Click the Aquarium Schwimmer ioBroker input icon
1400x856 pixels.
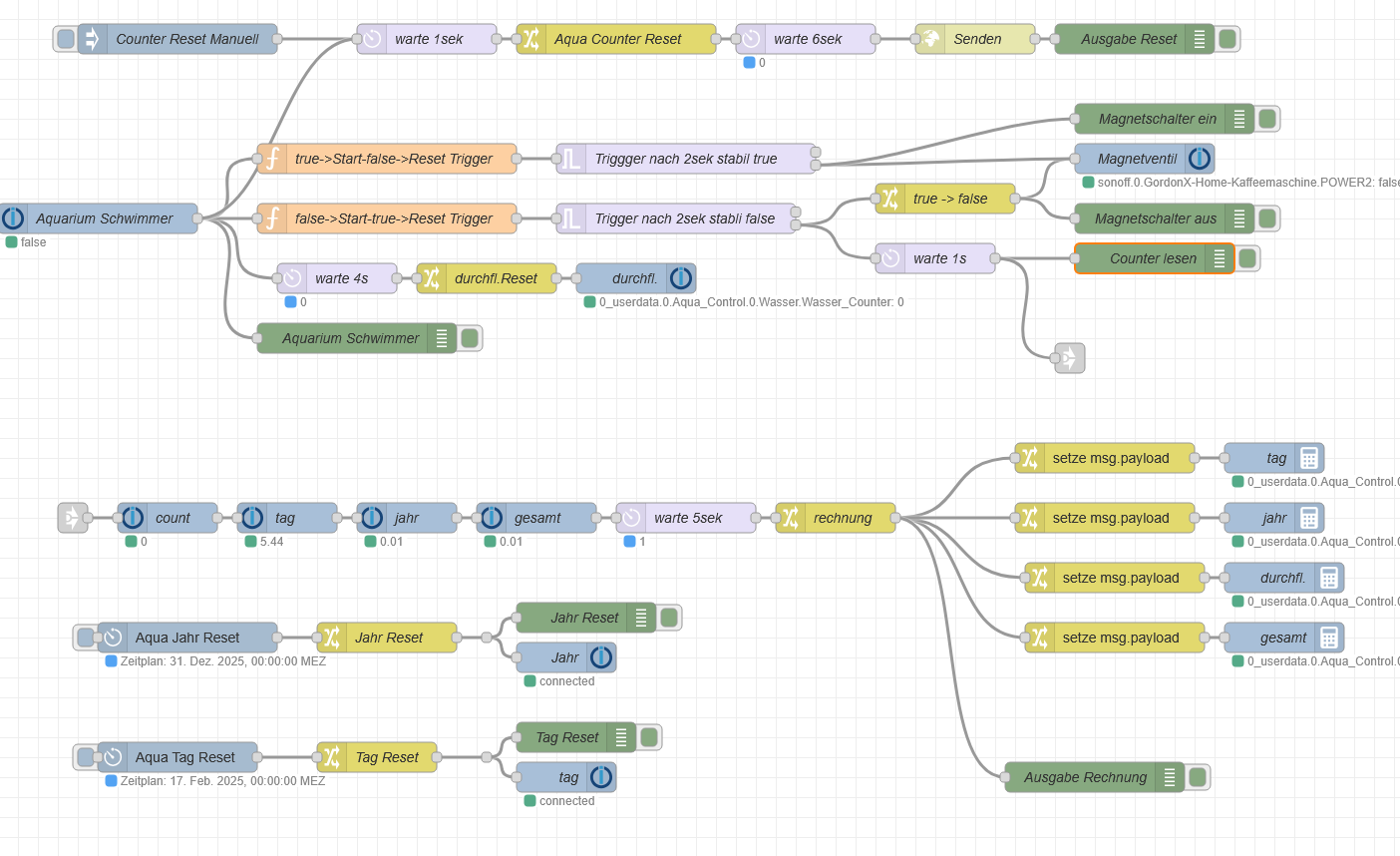coord(14,218)
